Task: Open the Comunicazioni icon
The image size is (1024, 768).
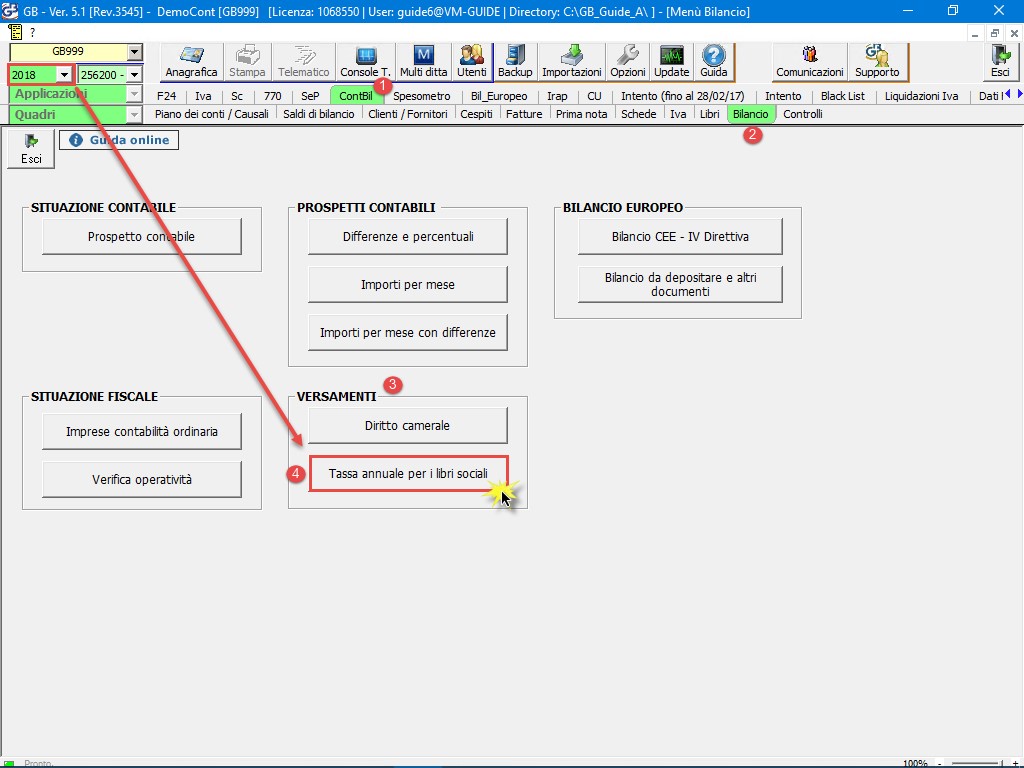Action: pyautogui.click(x=810, y=61)
